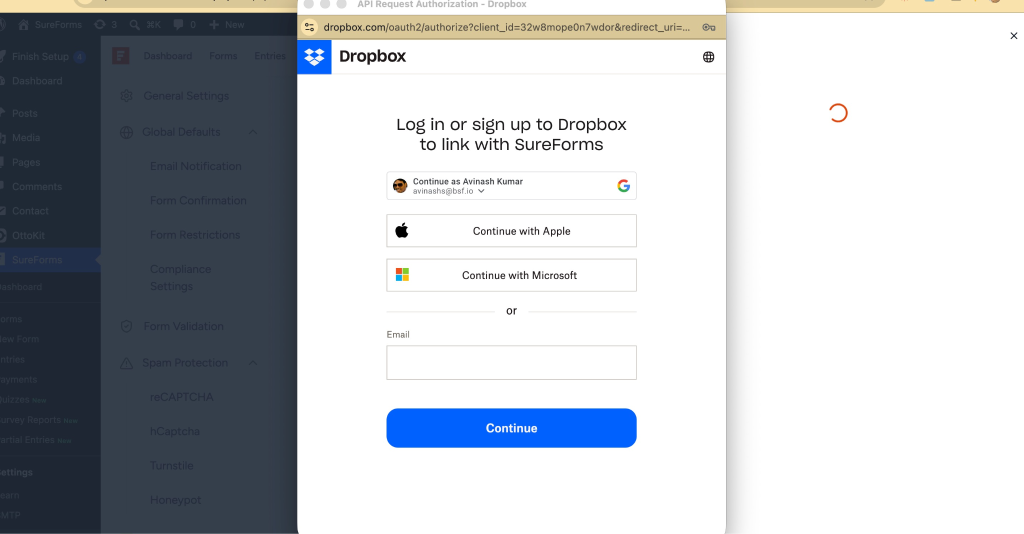Screen dimensions: 1024x534
Task: Open Posts in WordPress sidebar
Action: [25, 114]
